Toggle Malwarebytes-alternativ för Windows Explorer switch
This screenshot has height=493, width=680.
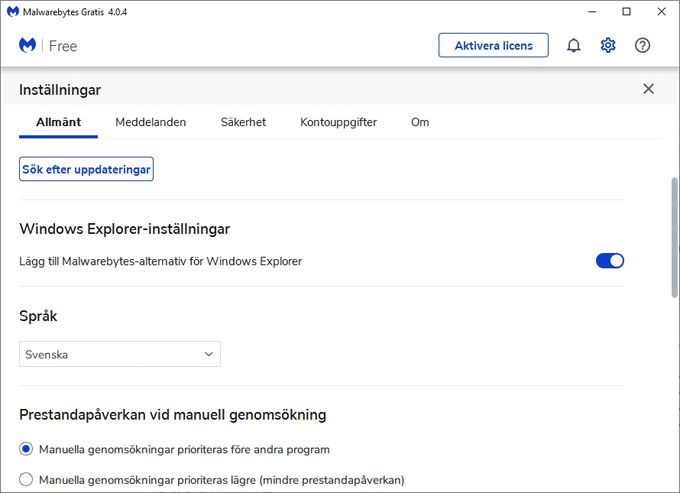tap(610, 261)
